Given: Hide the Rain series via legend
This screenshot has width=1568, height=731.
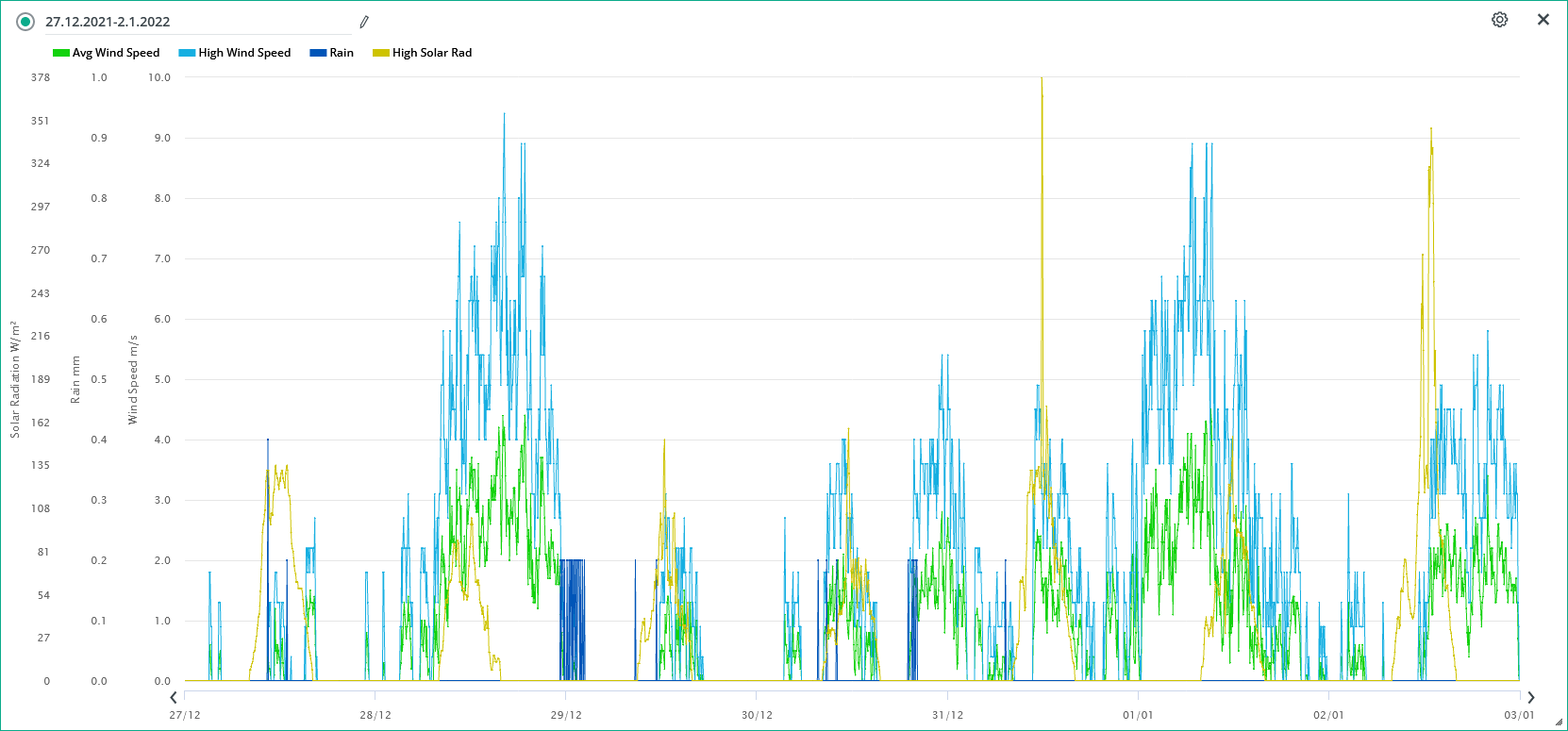Looking at the screenshot, I should 341,53.
